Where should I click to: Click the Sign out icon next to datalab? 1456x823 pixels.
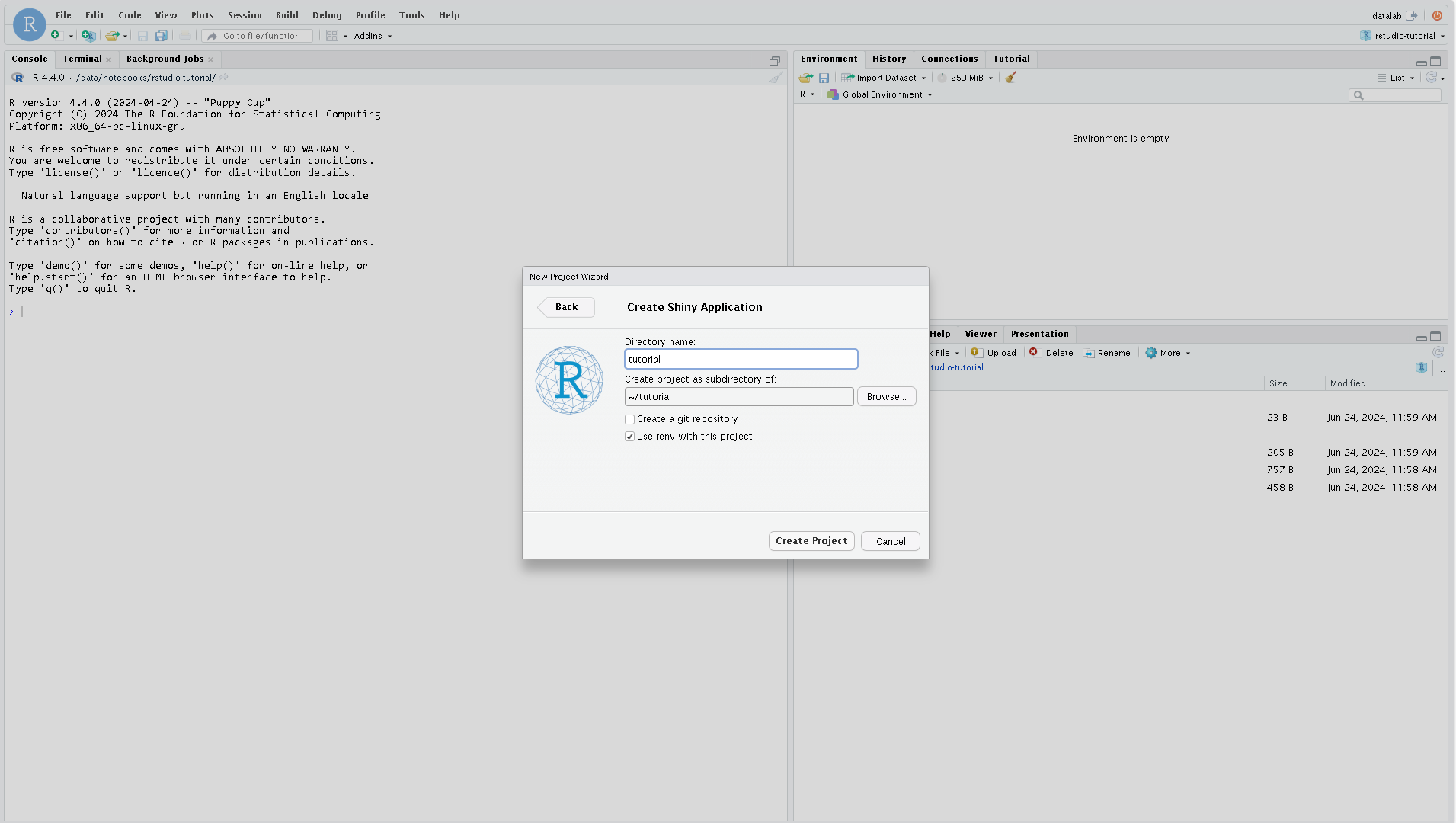1412,15
